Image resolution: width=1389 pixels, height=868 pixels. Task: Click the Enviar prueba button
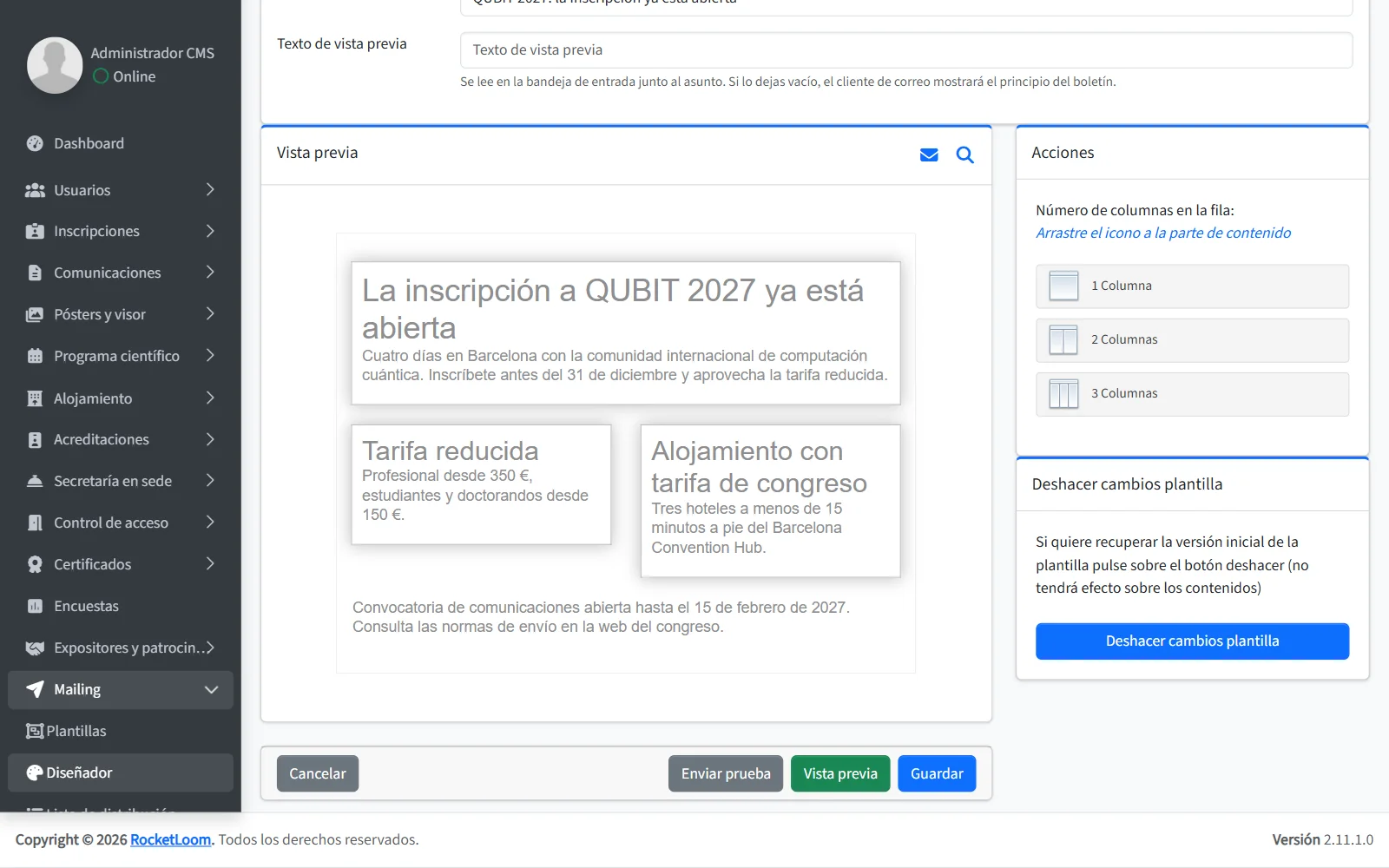click(x=726, y=773)
